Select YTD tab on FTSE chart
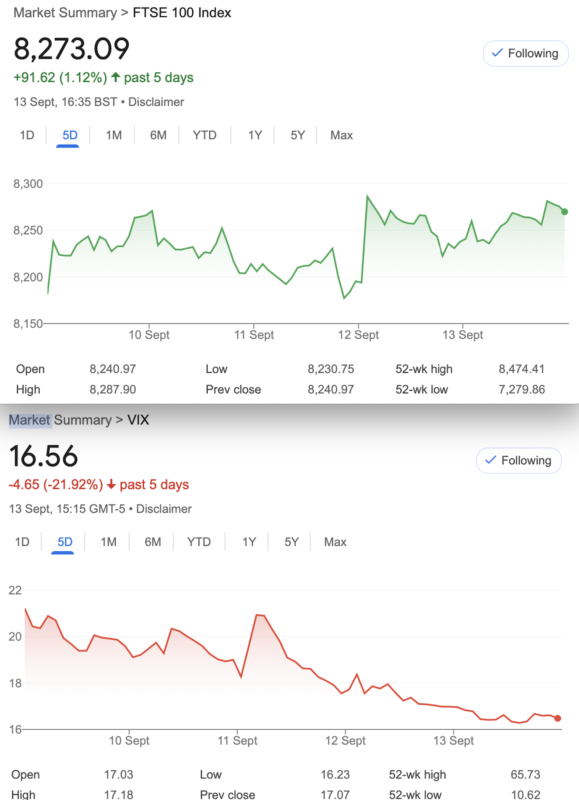 (205, 135)
